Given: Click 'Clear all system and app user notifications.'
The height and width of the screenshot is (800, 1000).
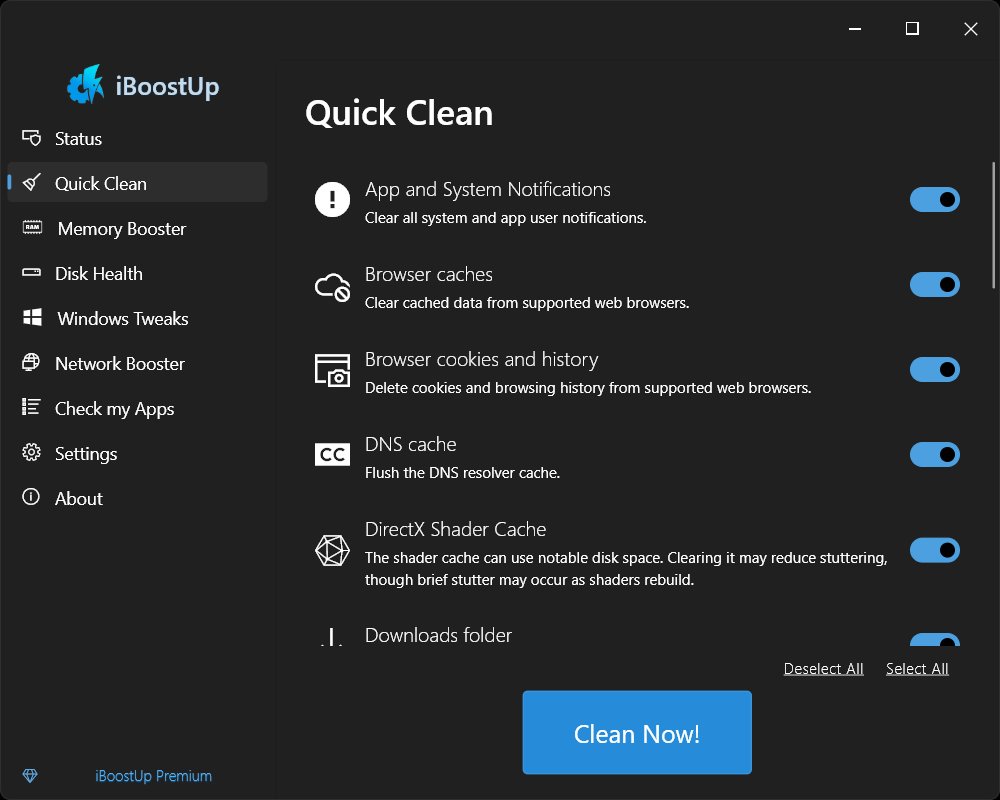Looking at the screenshot, I should tap(506, 218).
